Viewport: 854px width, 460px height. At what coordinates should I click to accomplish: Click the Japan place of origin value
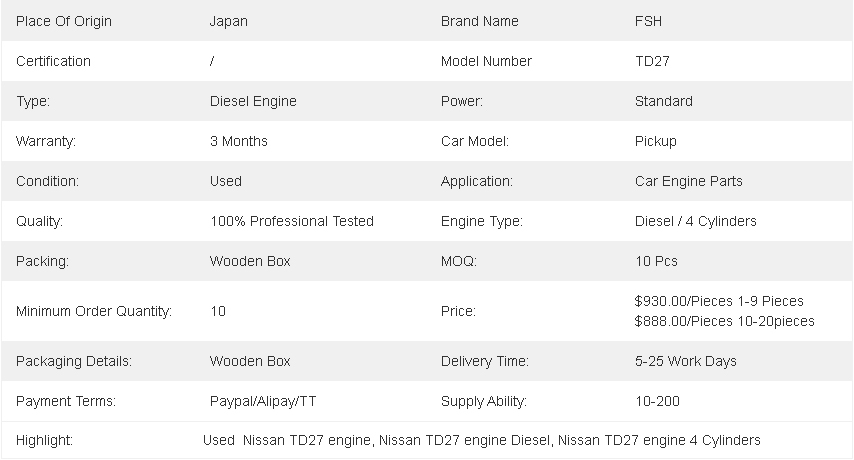(x=229, y=21)
